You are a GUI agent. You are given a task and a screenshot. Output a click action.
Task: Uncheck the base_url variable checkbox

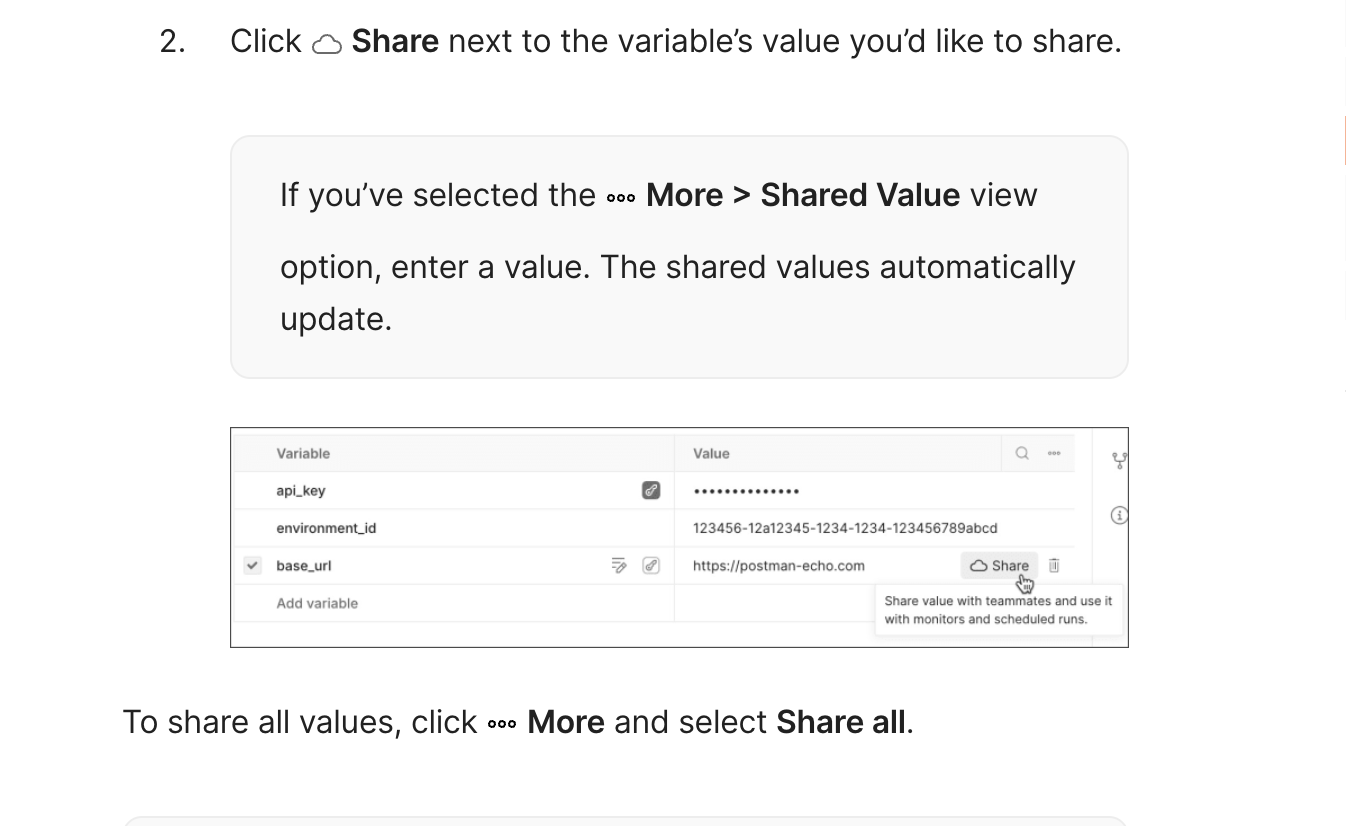tap(252, 565)
